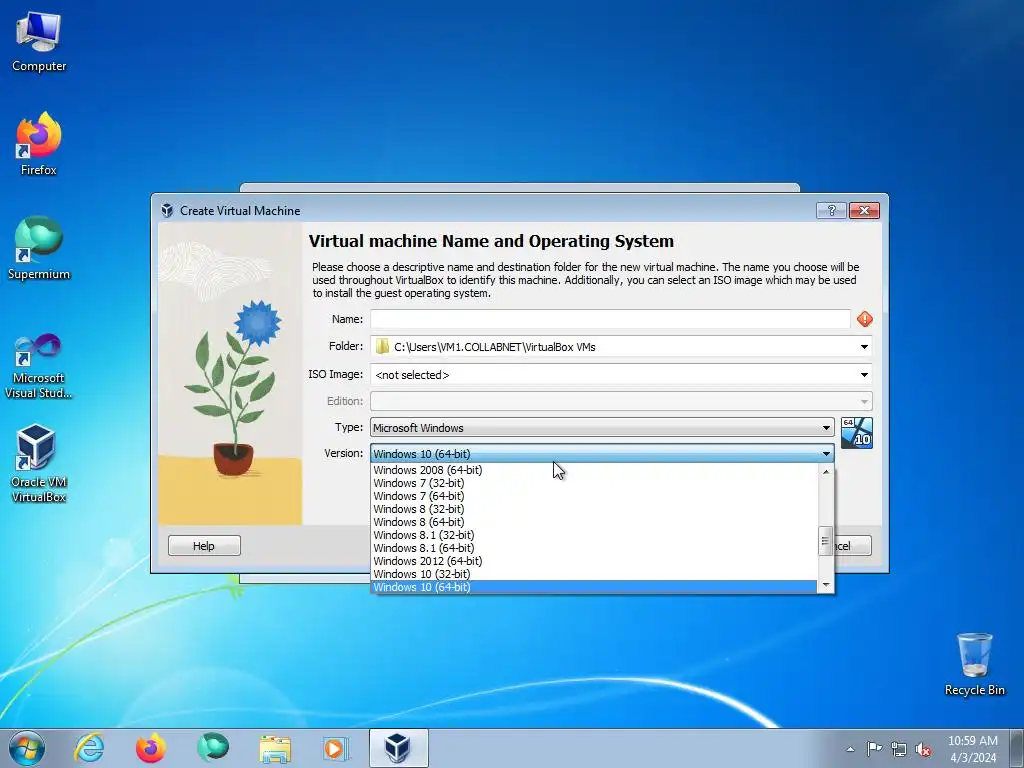1024x768 pixels.
Task: Click the Windows Start orb
Action: [27, 748]
